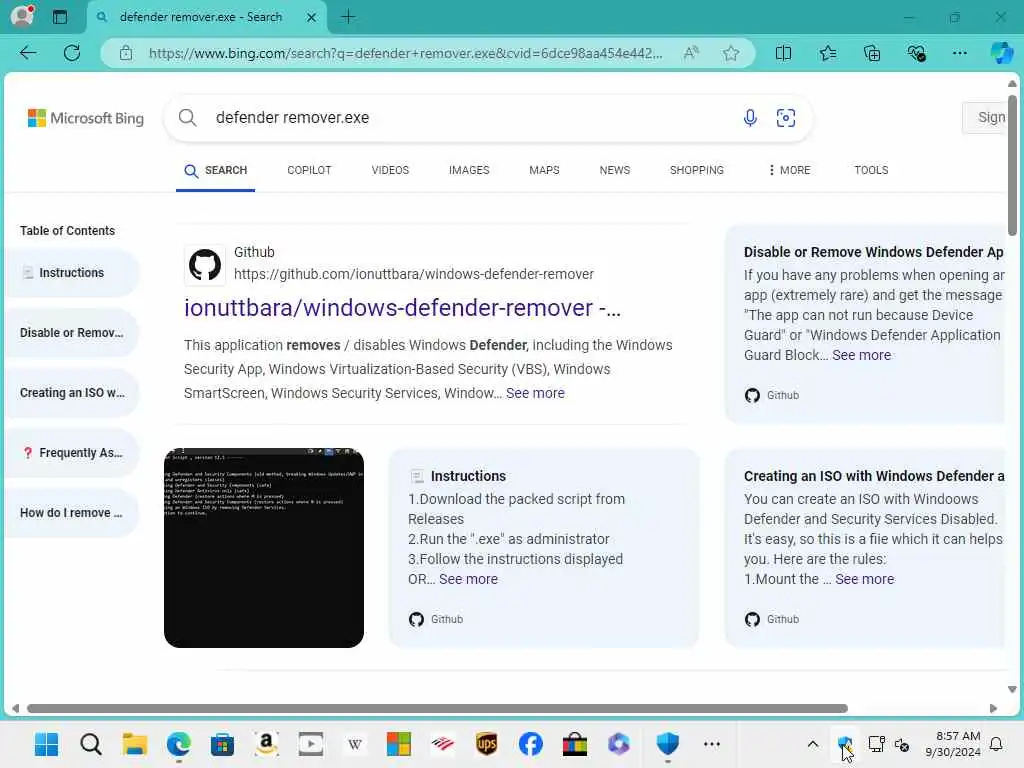Click the Sign in button
The image size is (1024, 768).
[986, 118]
